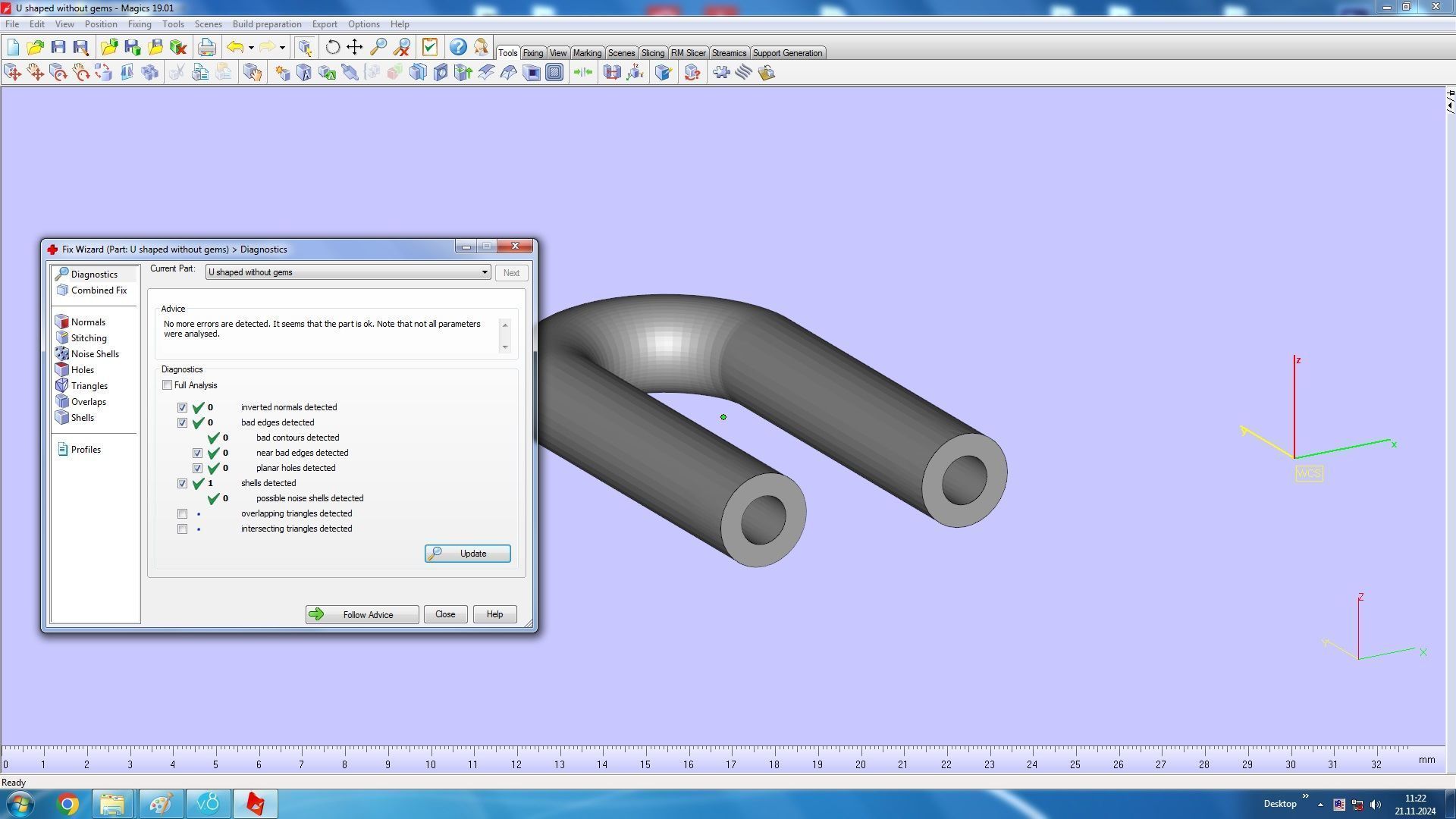Expand the Undo history dropdown arrow

251,48
